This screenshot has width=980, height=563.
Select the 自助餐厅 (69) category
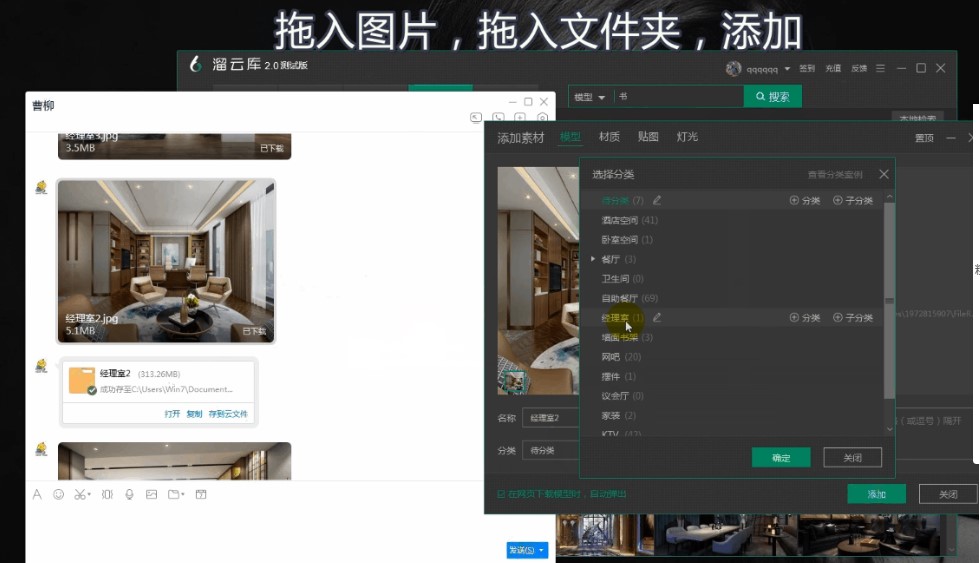[x=629, y=298]
